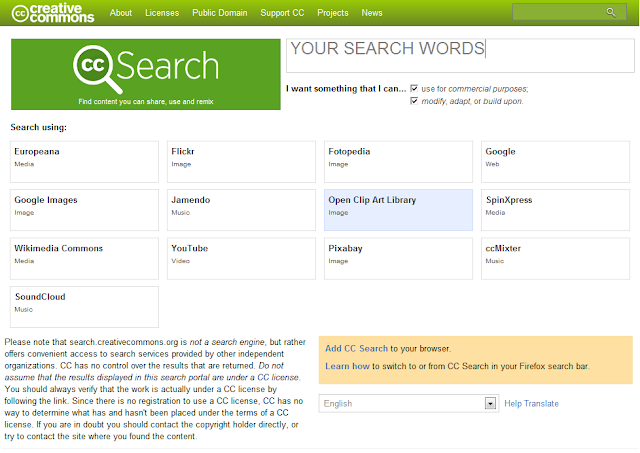This screenshot has height=453, width=640.
Task: Search using Flickr
Action: click(241, 162)
